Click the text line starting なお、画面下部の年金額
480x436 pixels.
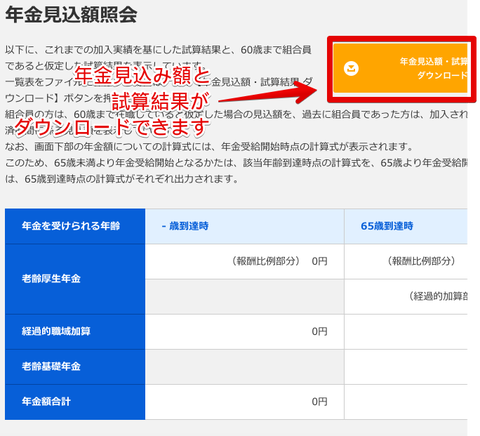209,147
